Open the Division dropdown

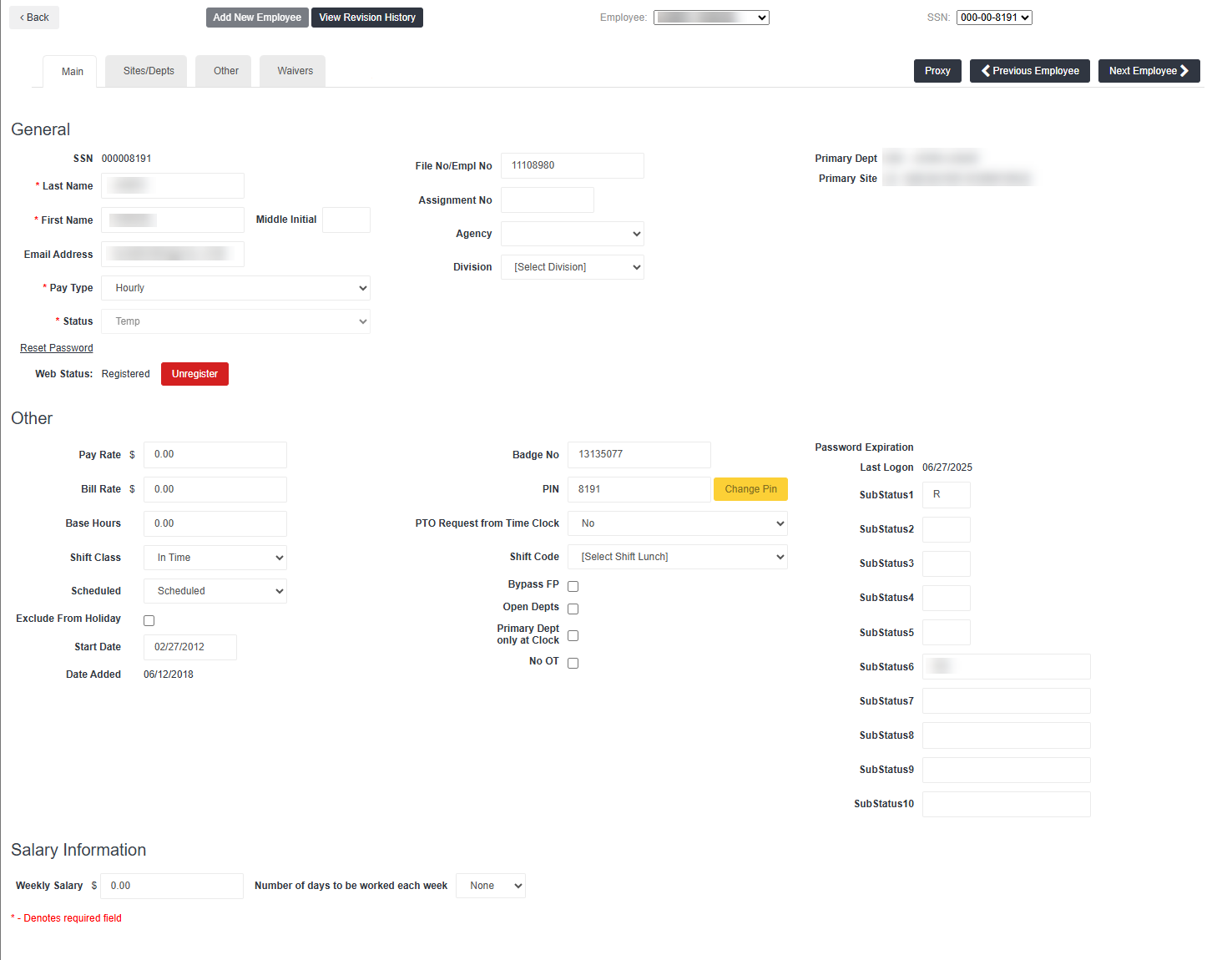tap(572, 267)
